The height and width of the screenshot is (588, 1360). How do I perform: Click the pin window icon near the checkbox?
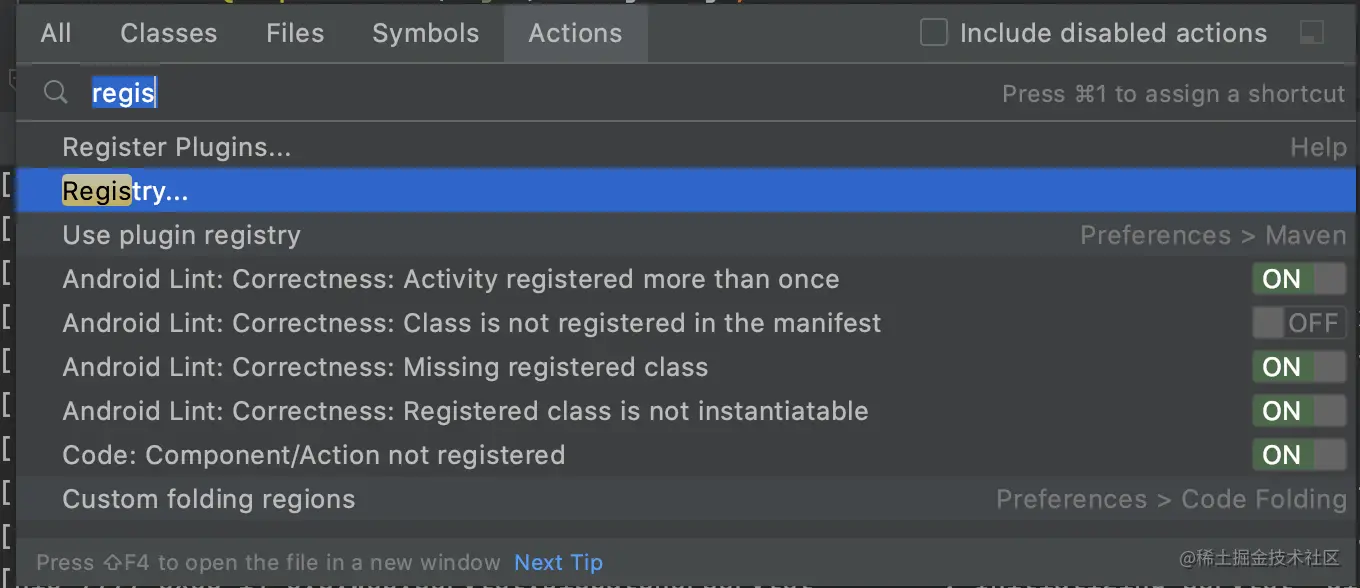pyautogui.click(x=1312, y=33)
